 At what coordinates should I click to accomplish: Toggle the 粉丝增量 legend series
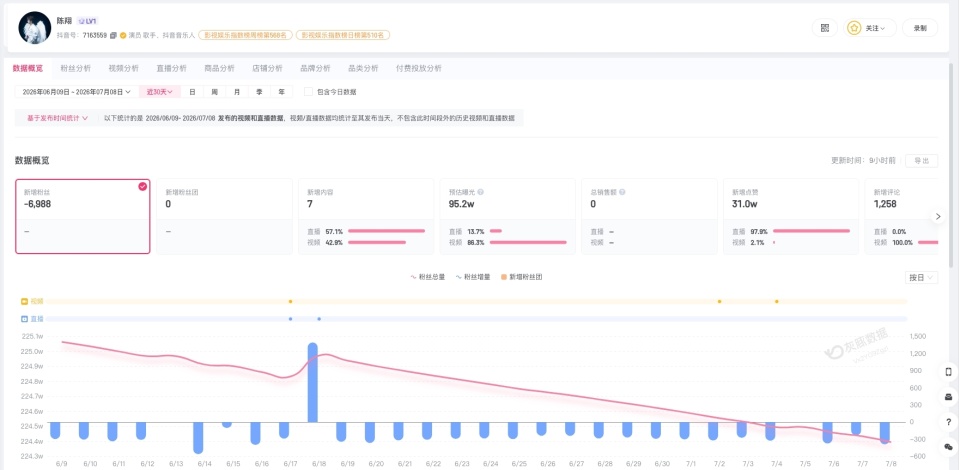[473, 277]
